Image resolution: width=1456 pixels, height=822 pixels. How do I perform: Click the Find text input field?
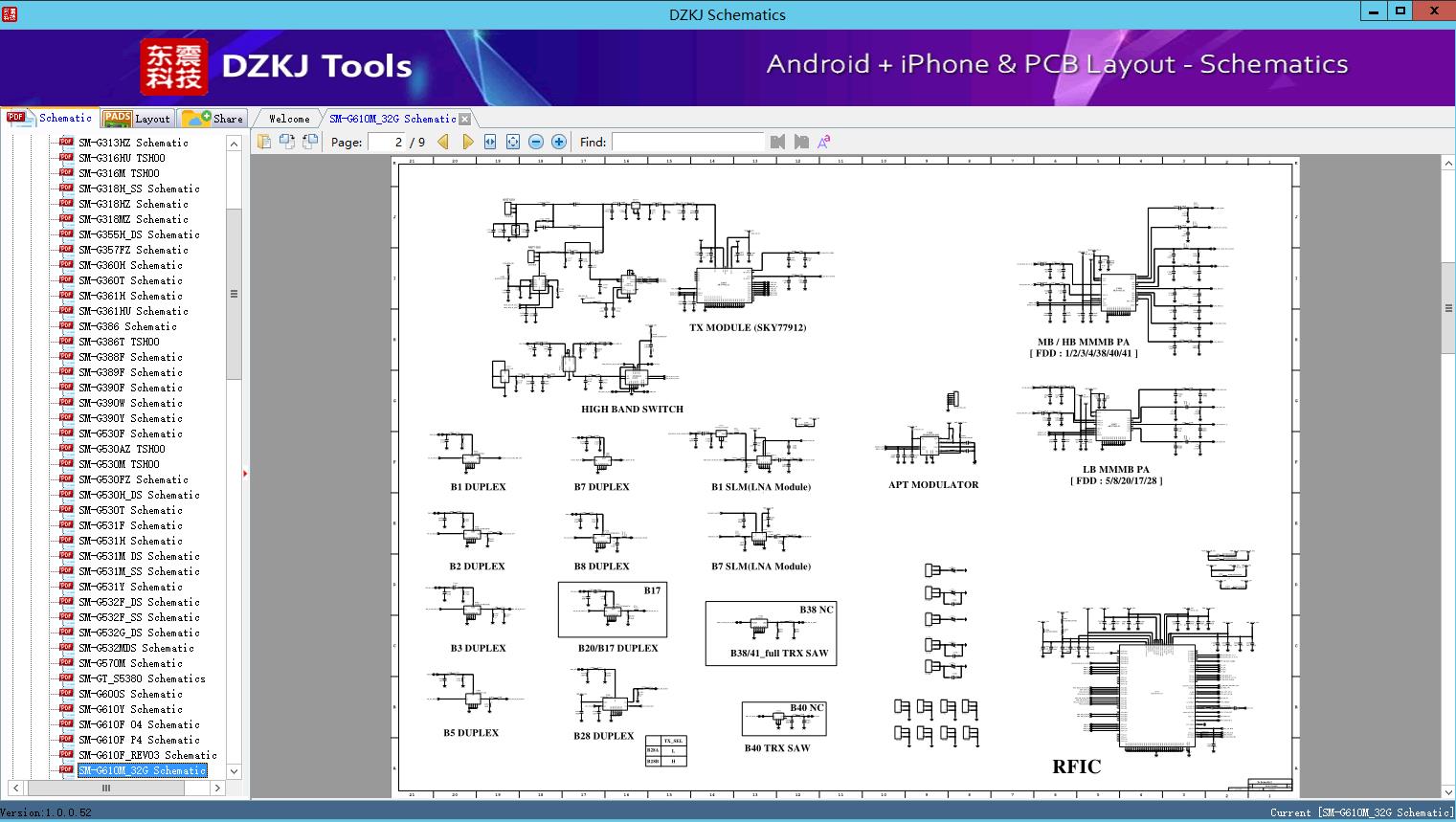687,142
